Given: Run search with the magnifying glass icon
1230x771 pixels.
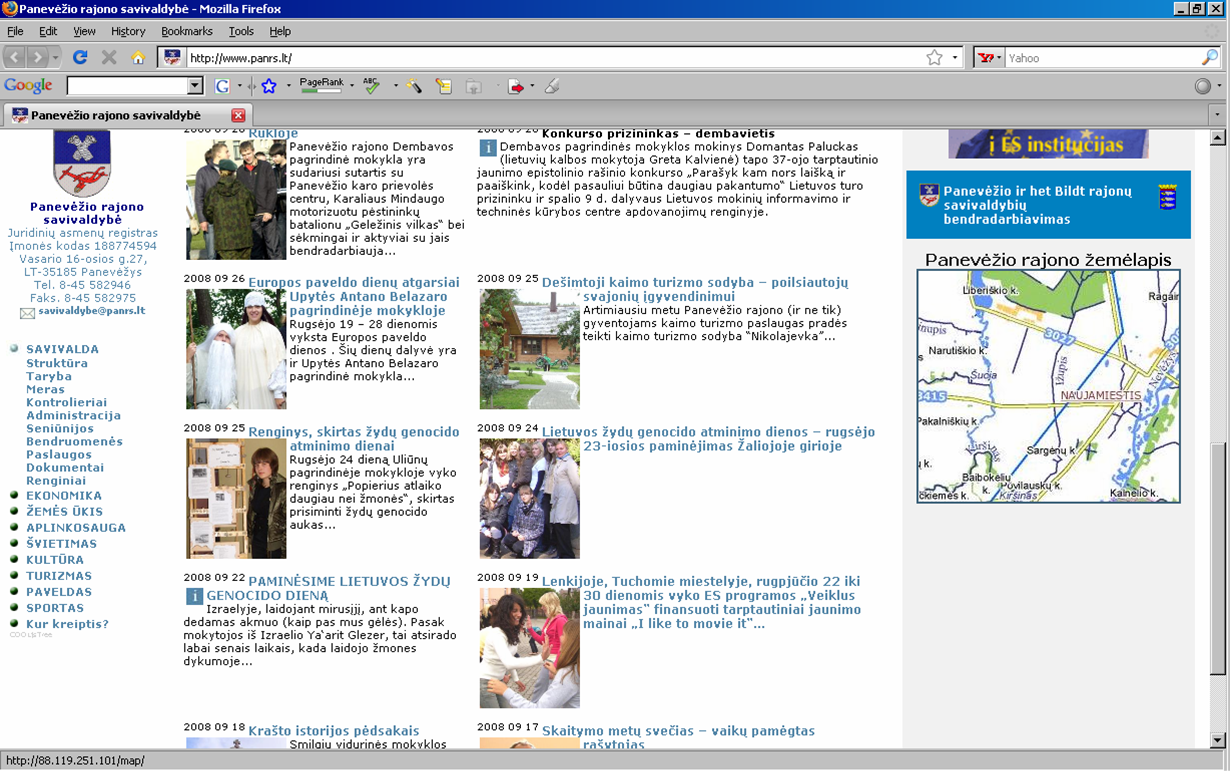Looking at the screenshot, I should point(1209,58).
